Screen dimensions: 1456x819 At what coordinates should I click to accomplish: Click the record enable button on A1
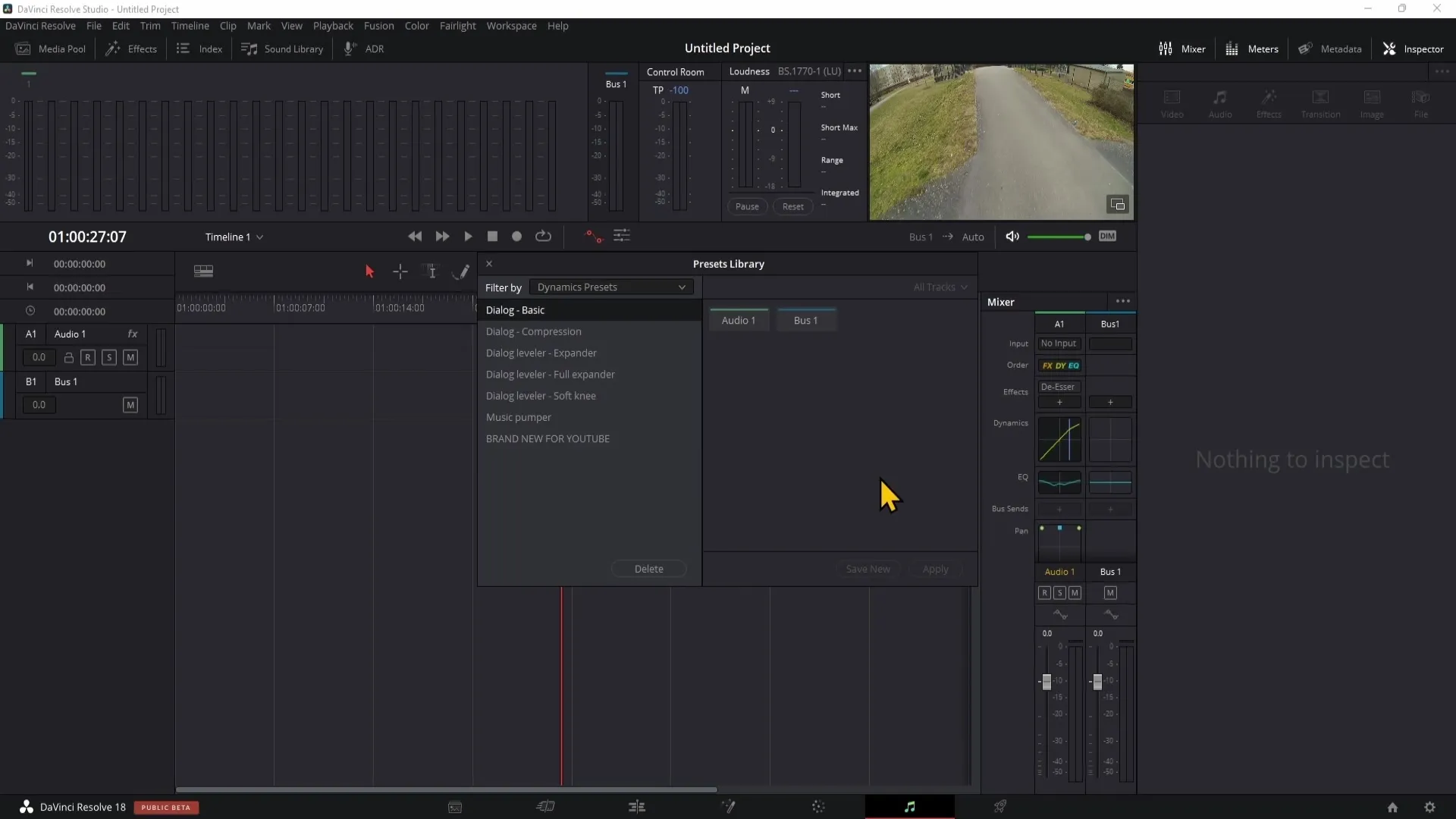[88, 357]
